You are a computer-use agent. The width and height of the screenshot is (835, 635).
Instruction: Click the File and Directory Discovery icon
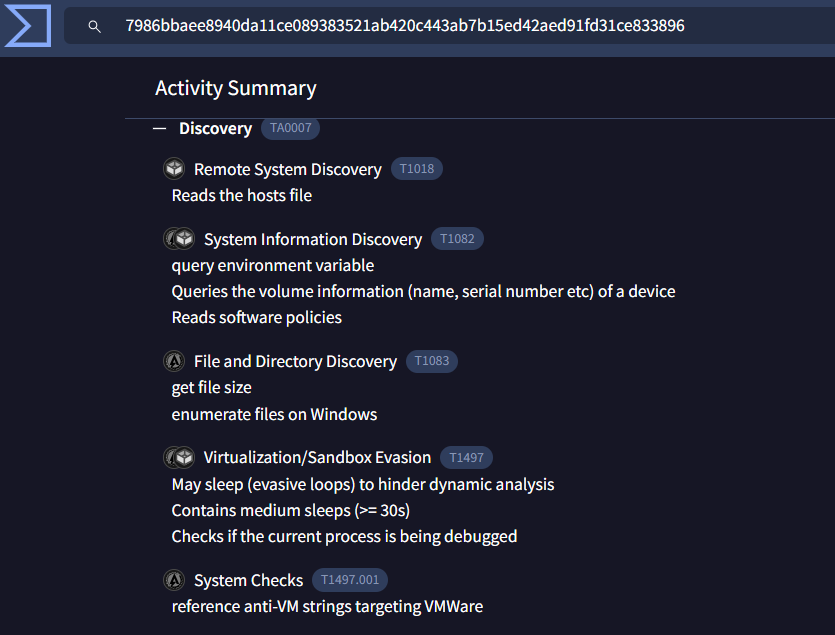[x=174, y=361]
